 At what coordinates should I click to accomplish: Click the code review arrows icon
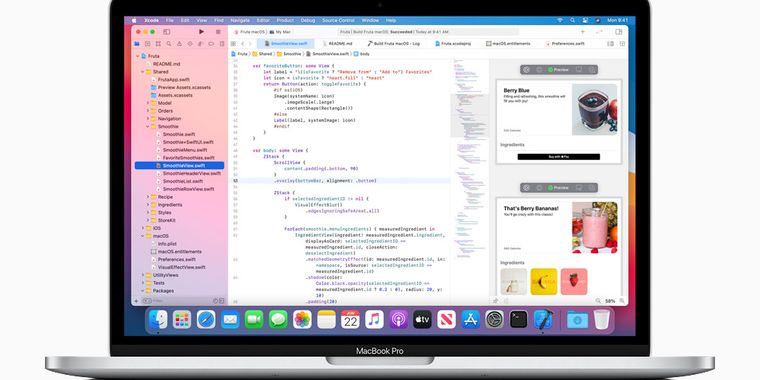600,32
